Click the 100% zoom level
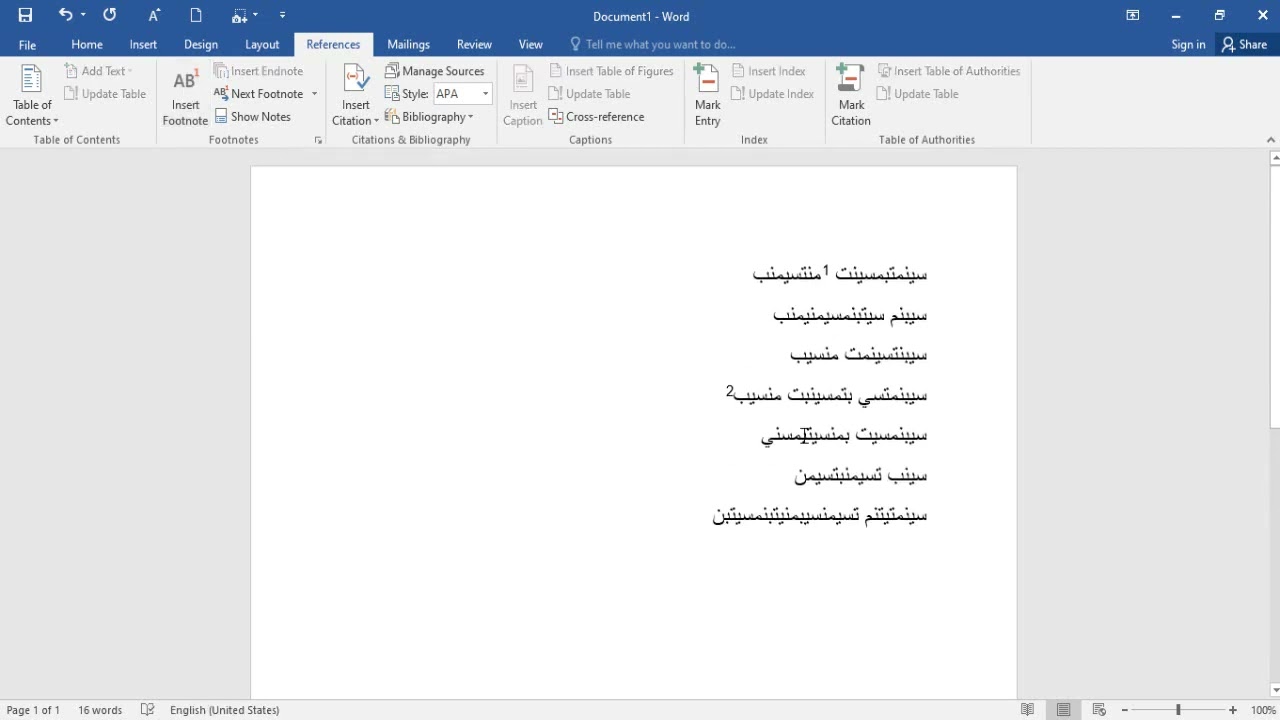This screenshot has width=1280, height=720. pyautogui.click(x=1262, y=710)
